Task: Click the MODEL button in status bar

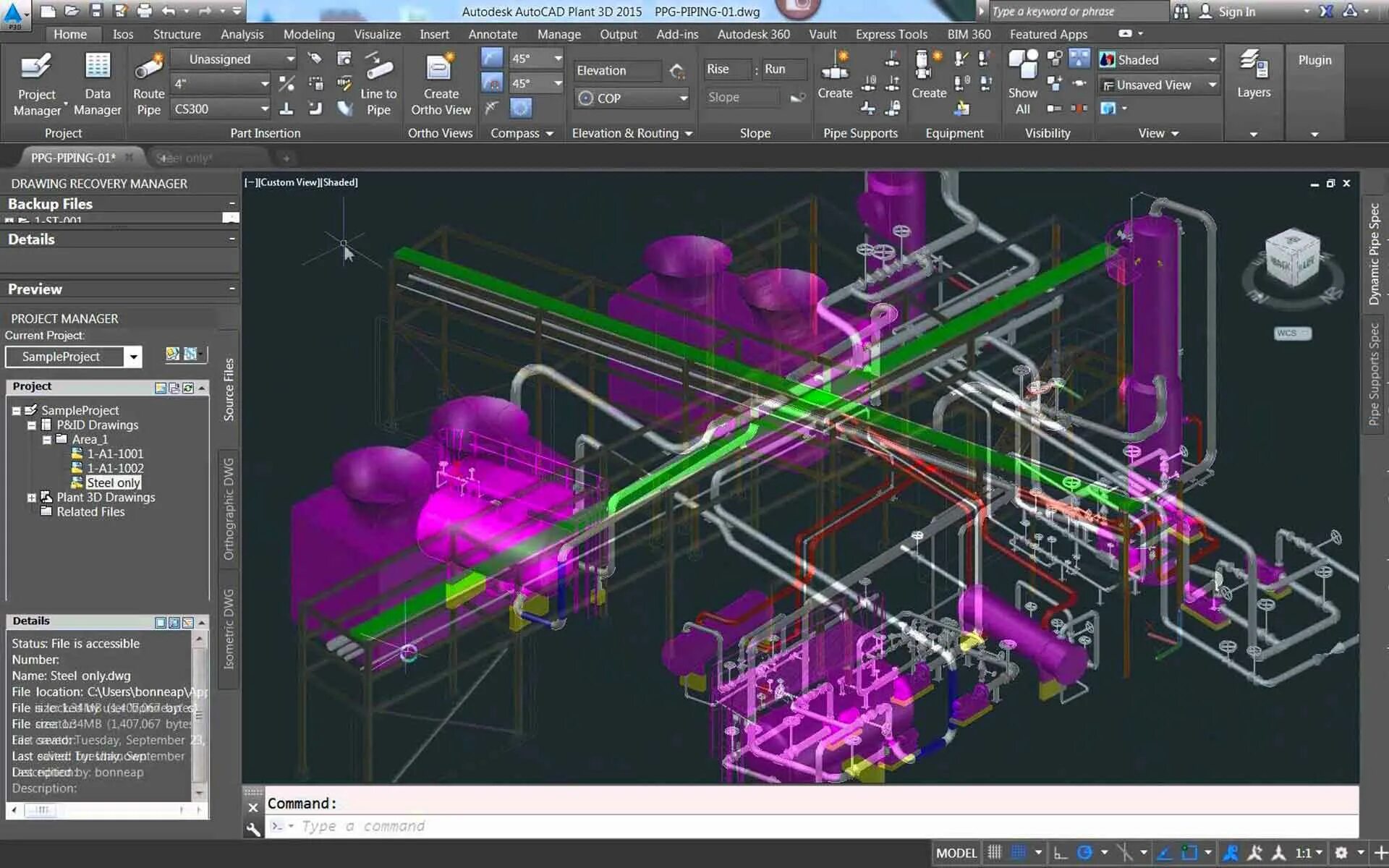Action: (956, 853)
